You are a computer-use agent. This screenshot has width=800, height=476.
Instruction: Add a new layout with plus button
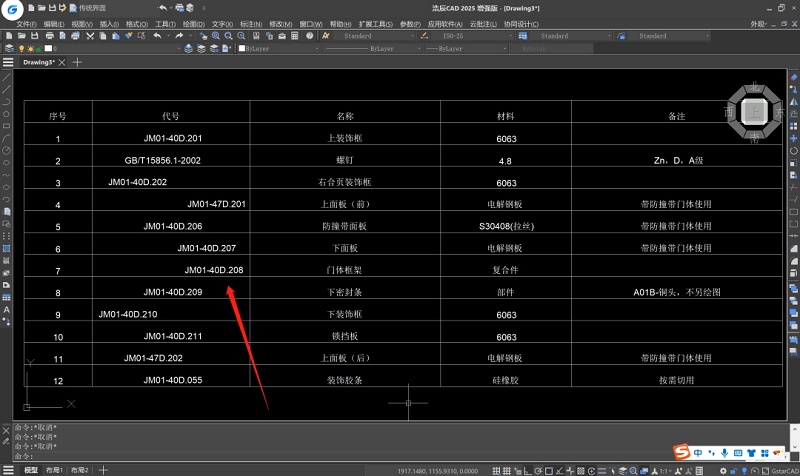pyautogui.click(x=103, y=470)
